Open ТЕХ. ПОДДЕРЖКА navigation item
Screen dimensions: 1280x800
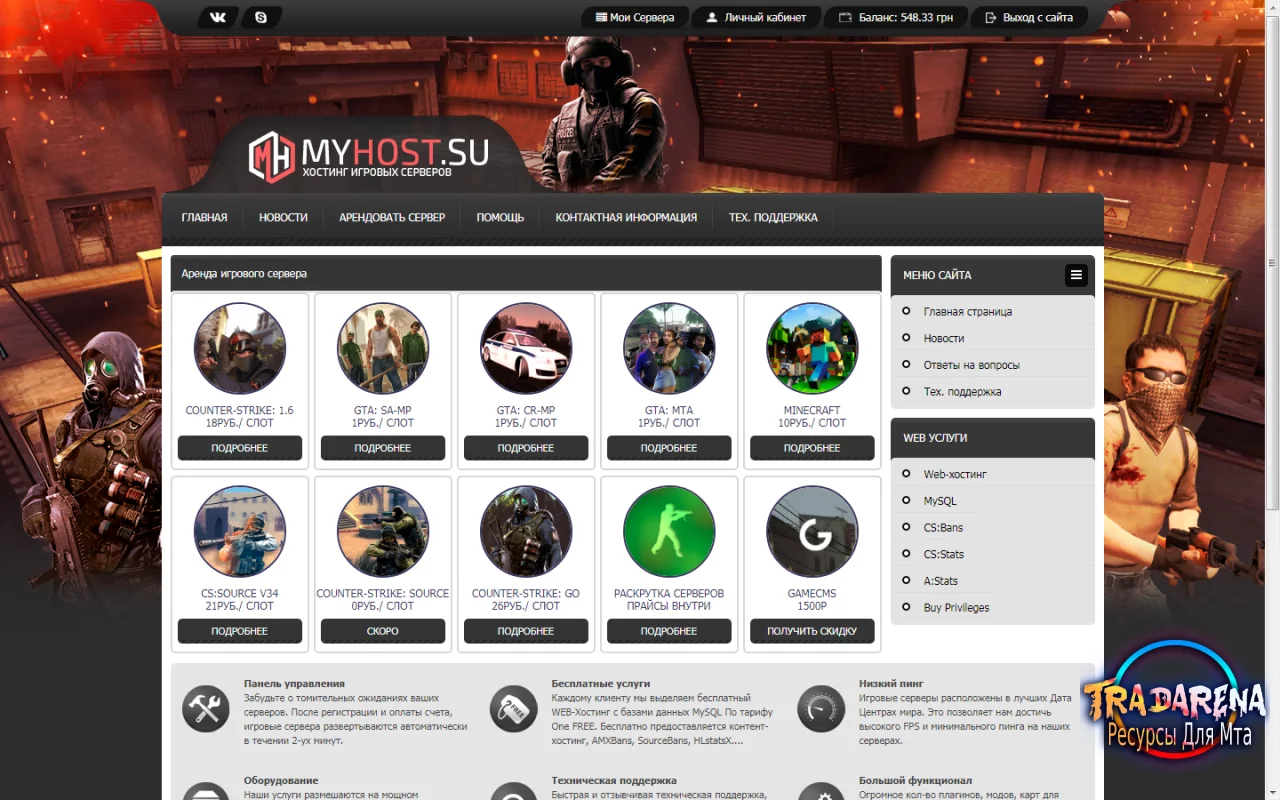tap(773, 217)
